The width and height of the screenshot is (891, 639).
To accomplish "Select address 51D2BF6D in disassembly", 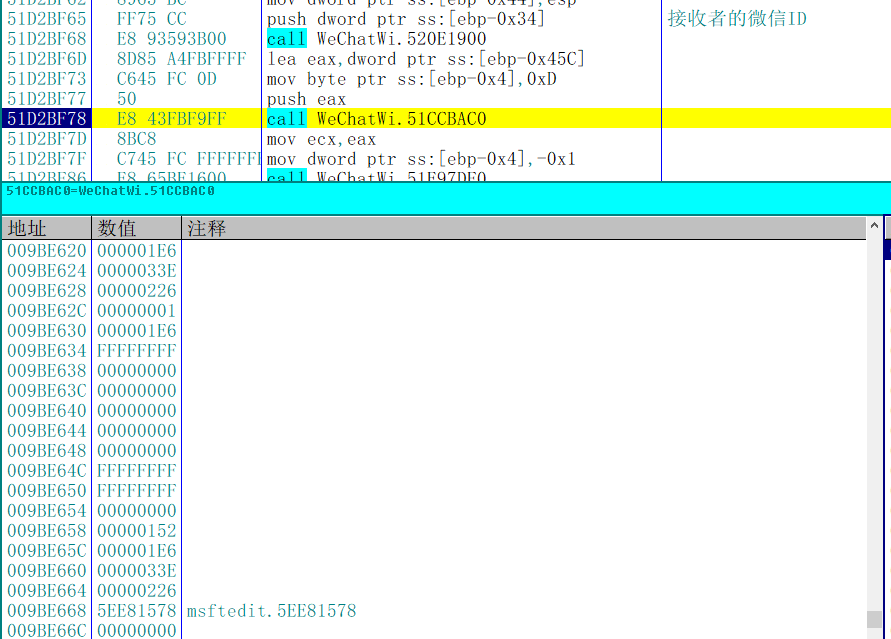I will [x=47, y=59].
